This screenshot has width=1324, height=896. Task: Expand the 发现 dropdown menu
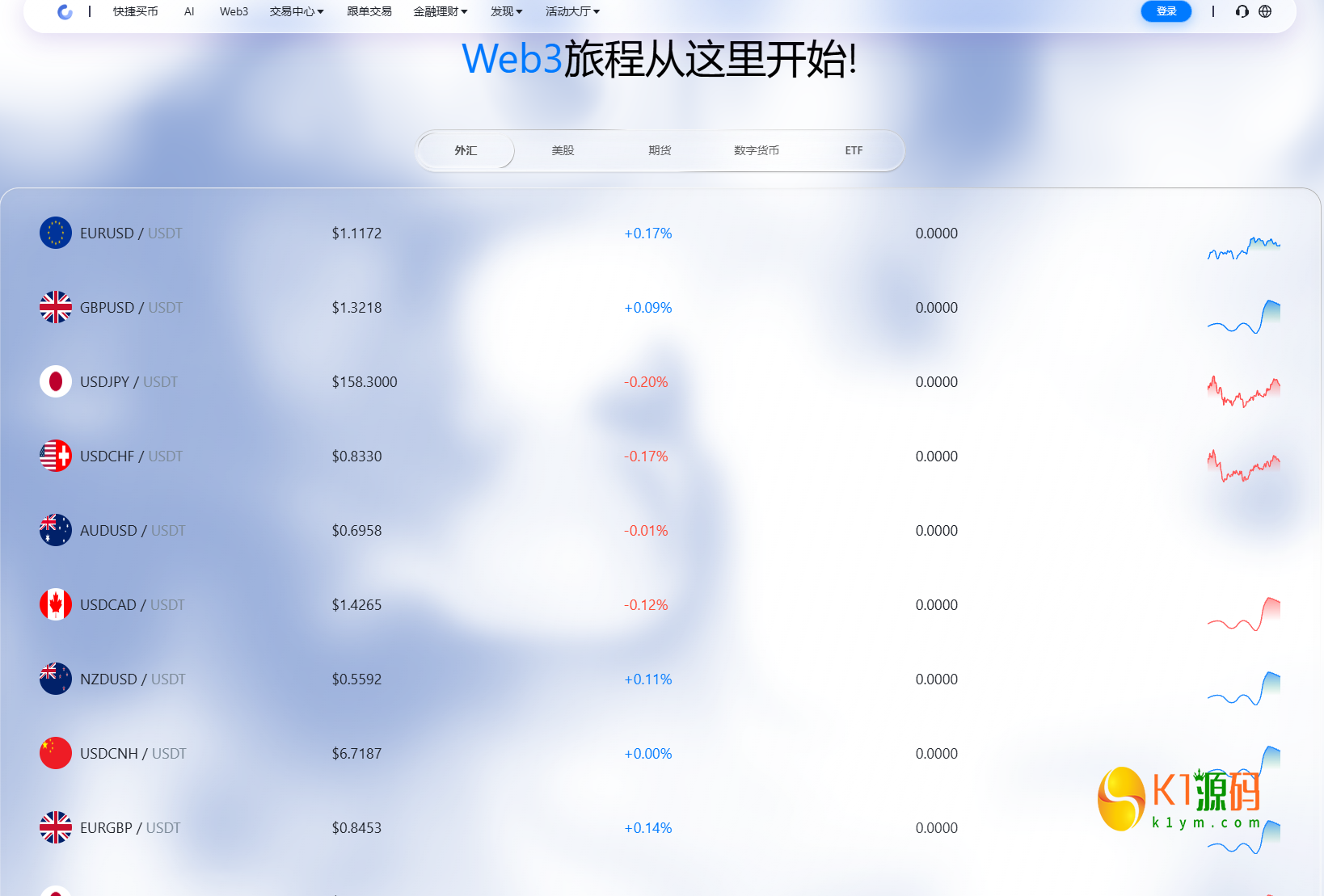click(x=507, y=11)
